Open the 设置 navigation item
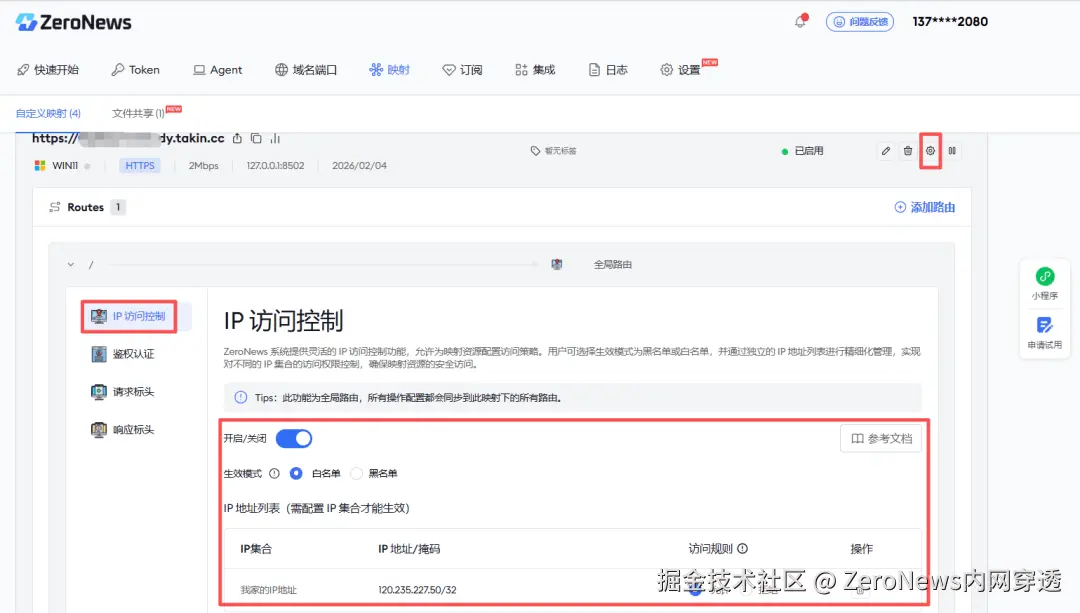Image resolution: width=1080 pixels, height=613 pixels. coord(681,70)
